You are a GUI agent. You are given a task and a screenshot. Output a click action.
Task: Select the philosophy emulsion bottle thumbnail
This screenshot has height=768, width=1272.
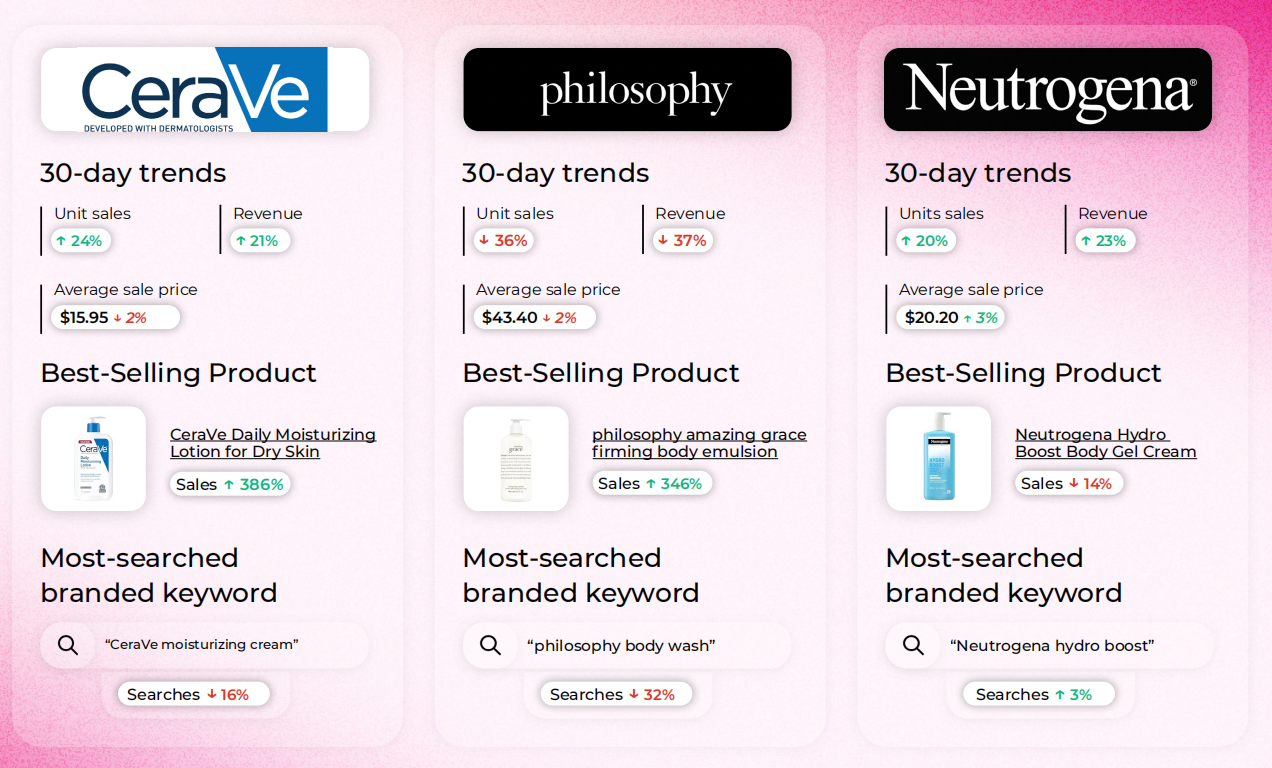coord(516,459)
